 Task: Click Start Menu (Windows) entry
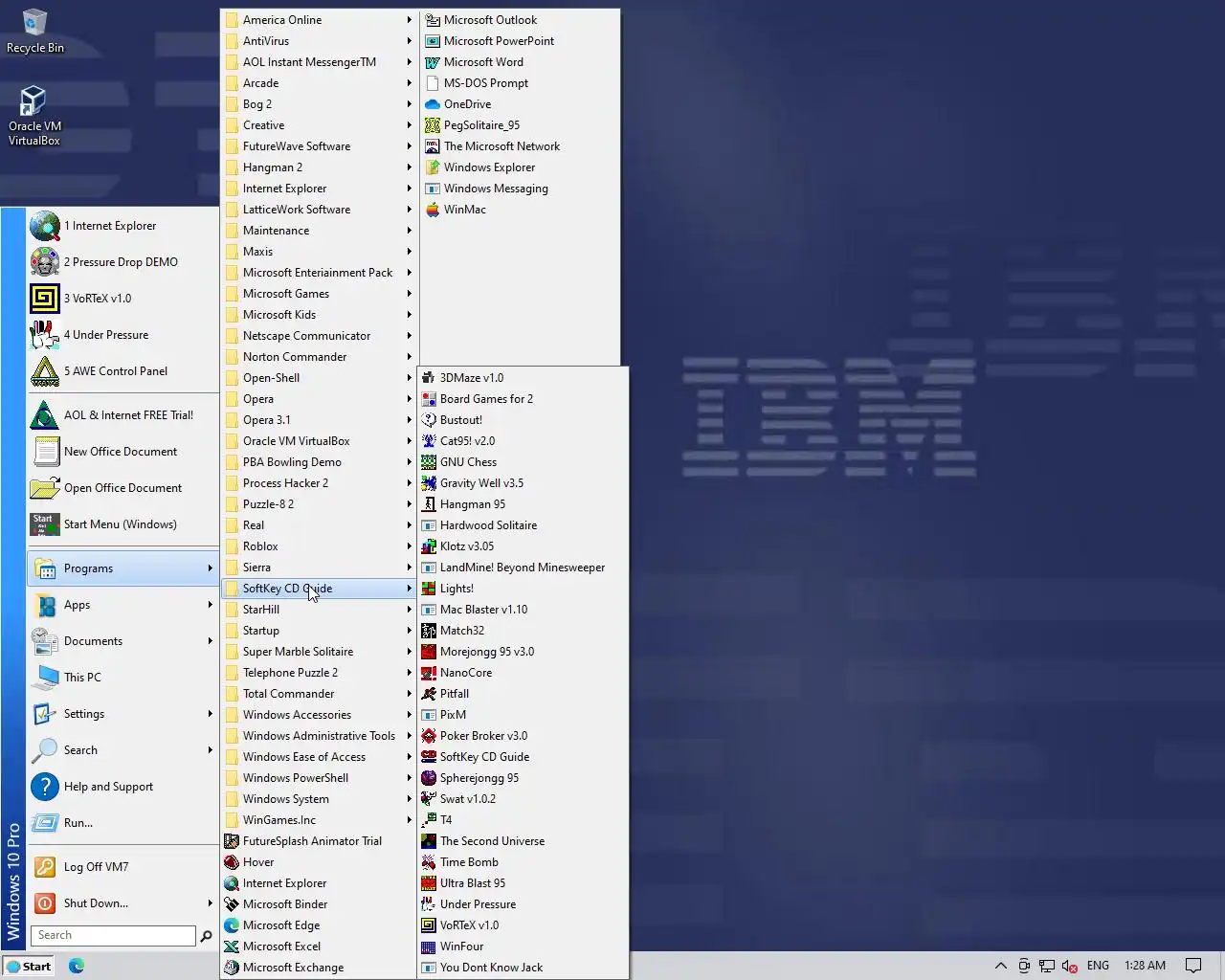coord(123,524)
